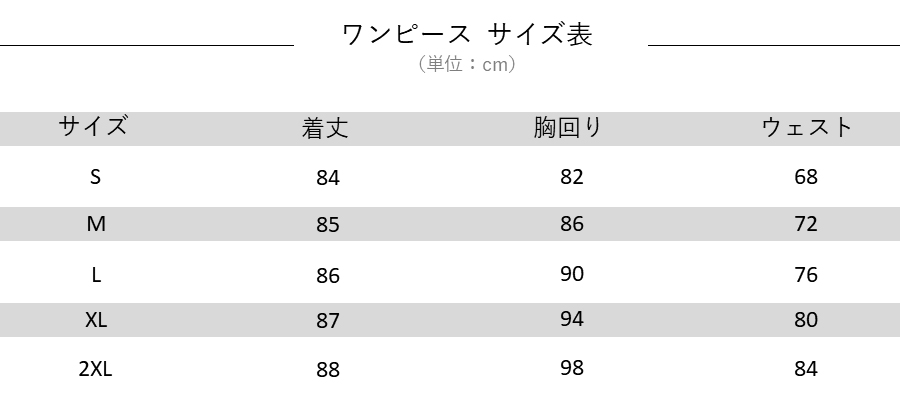Viewport: 900px width, 400px height.
Task: Click the 着丈 value 84 for S
Action: [x=328, y=178]
